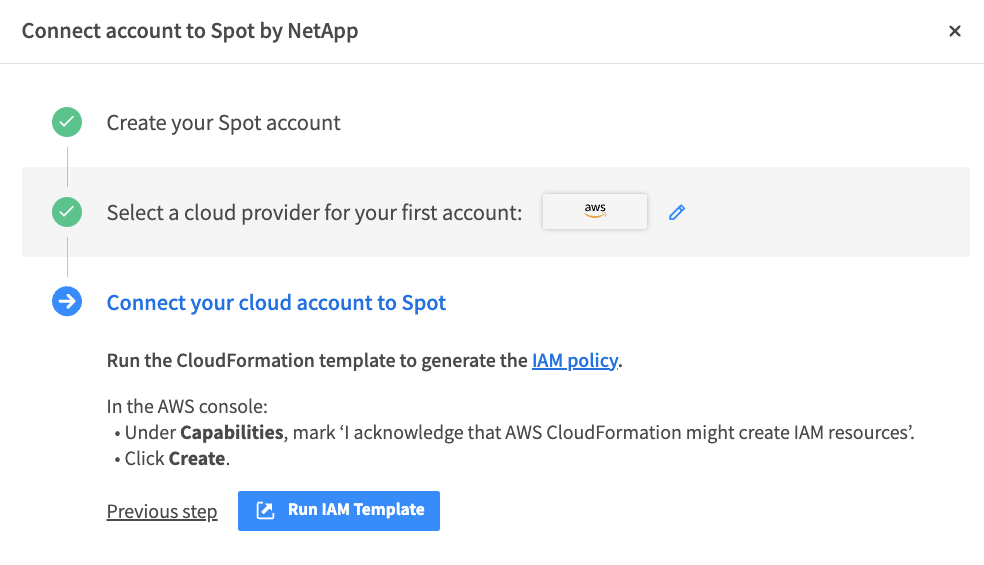Click the 'In the AWS console:' text
984x565 pixels.
[x=187, y=407]
